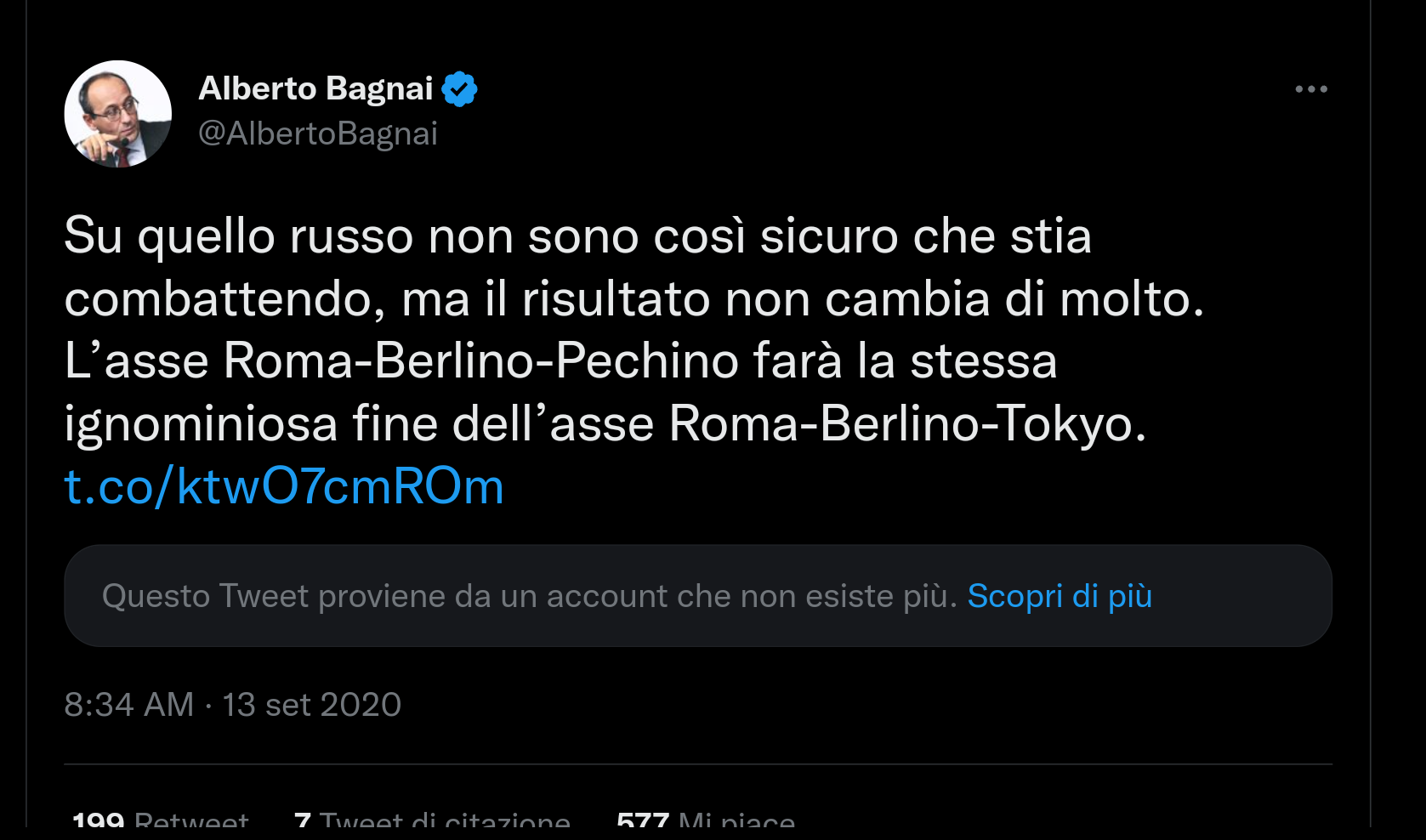This screenshot has width=1426, height=840.
Task: Click the @AlbertoBagnai handle
Action: point(318,132)
